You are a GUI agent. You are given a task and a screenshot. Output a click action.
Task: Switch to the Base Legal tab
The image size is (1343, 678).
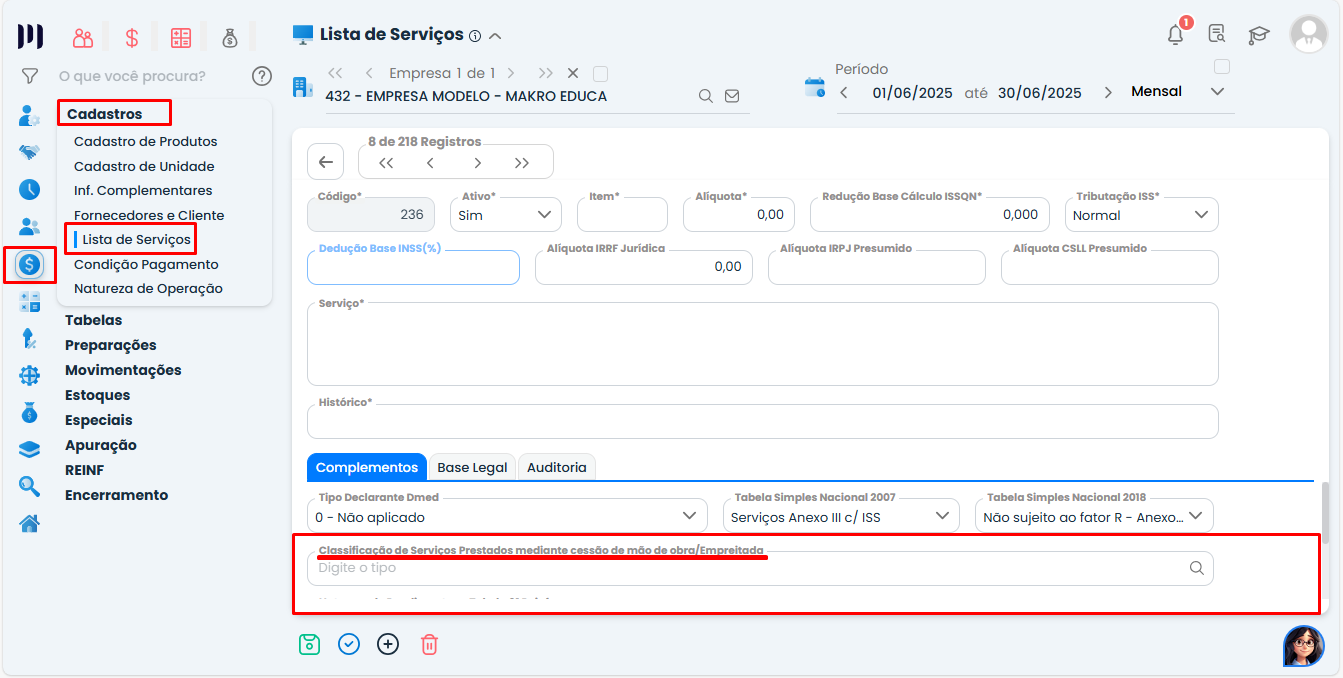point(472,467)
